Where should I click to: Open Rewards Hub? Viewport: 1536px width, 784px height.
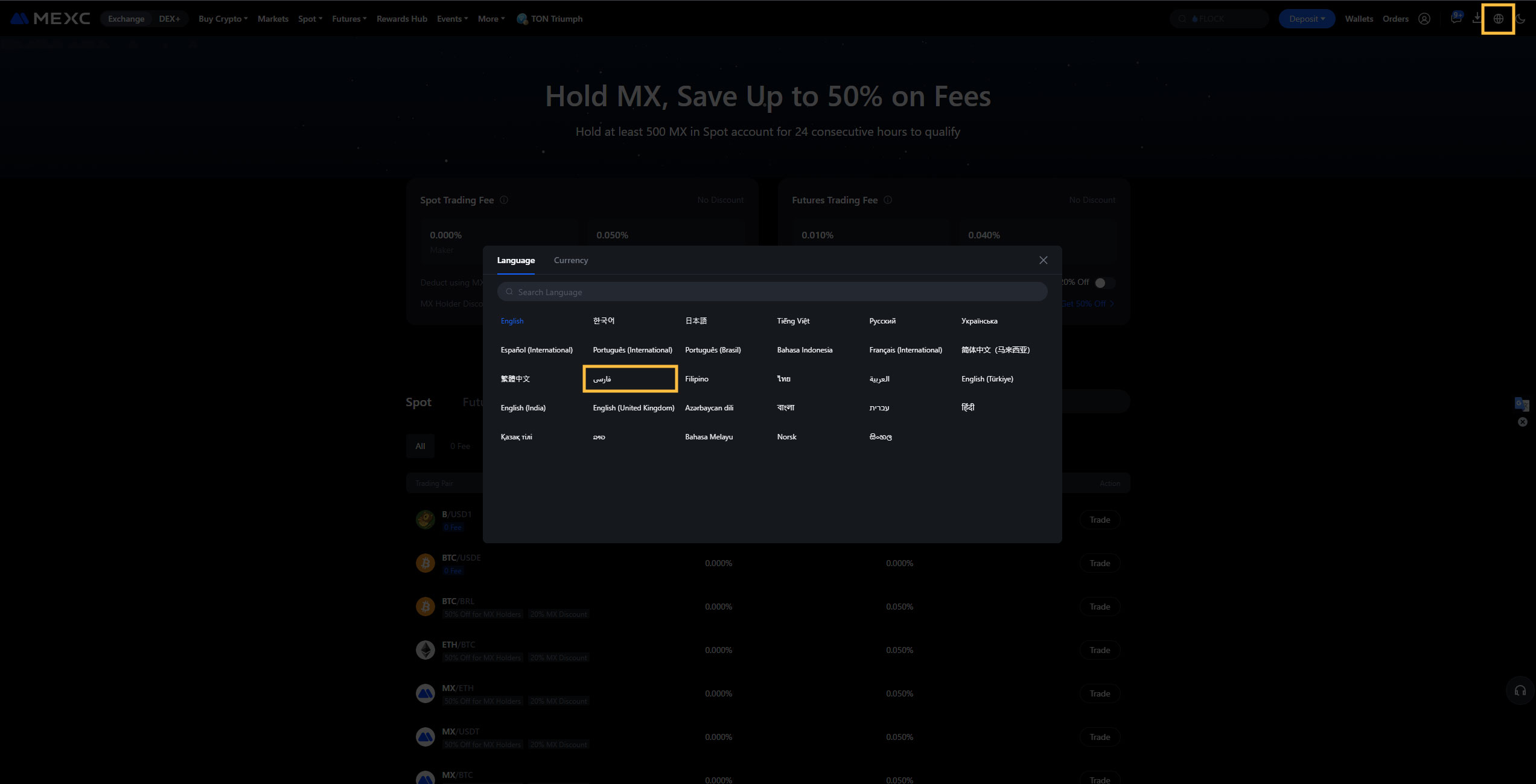[x=401, y=19]
